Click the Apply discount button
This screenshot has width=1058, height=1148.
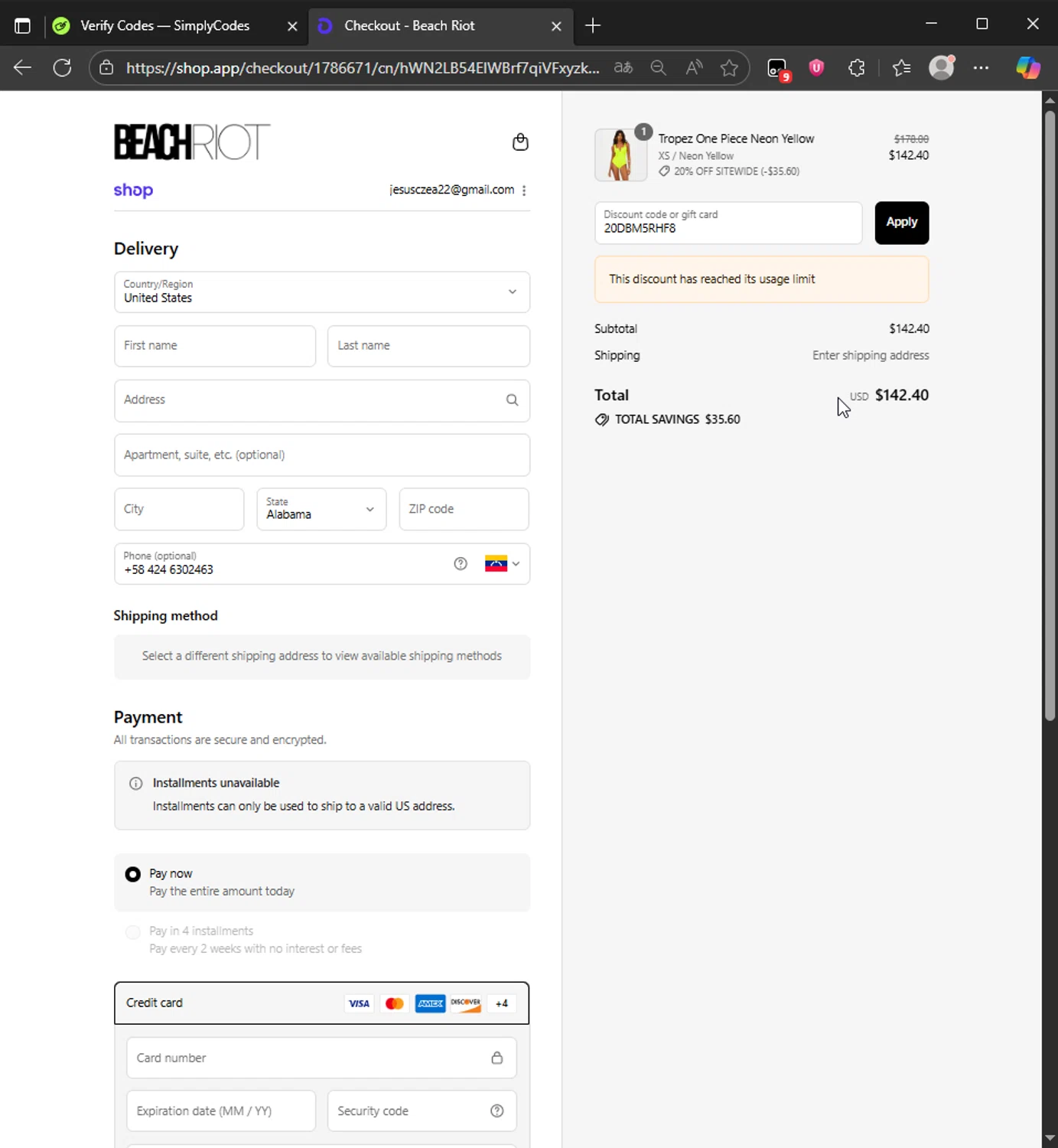pyautogui.click(x=902, y=223)
